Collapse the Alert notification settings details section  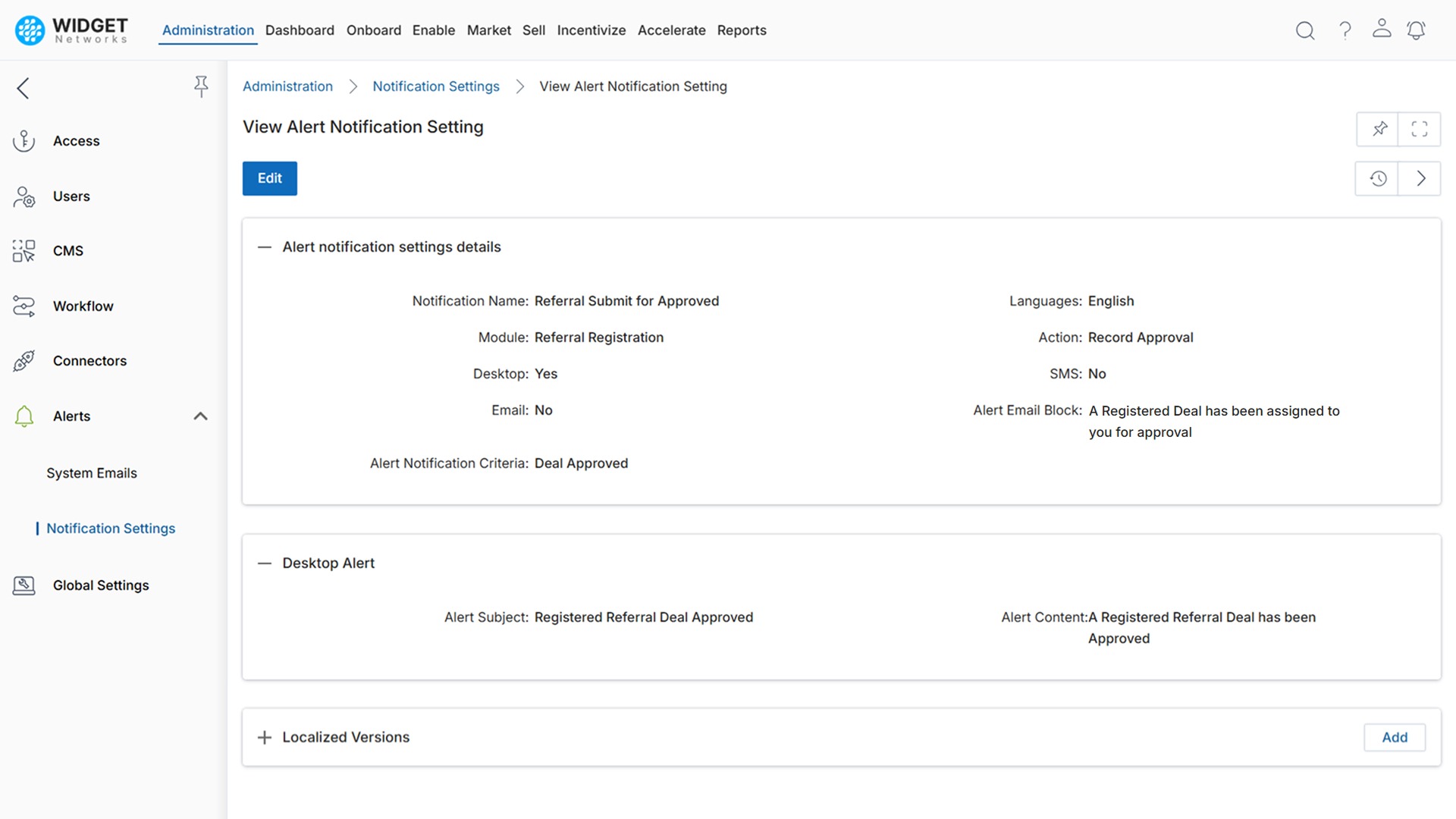[264, 246]
